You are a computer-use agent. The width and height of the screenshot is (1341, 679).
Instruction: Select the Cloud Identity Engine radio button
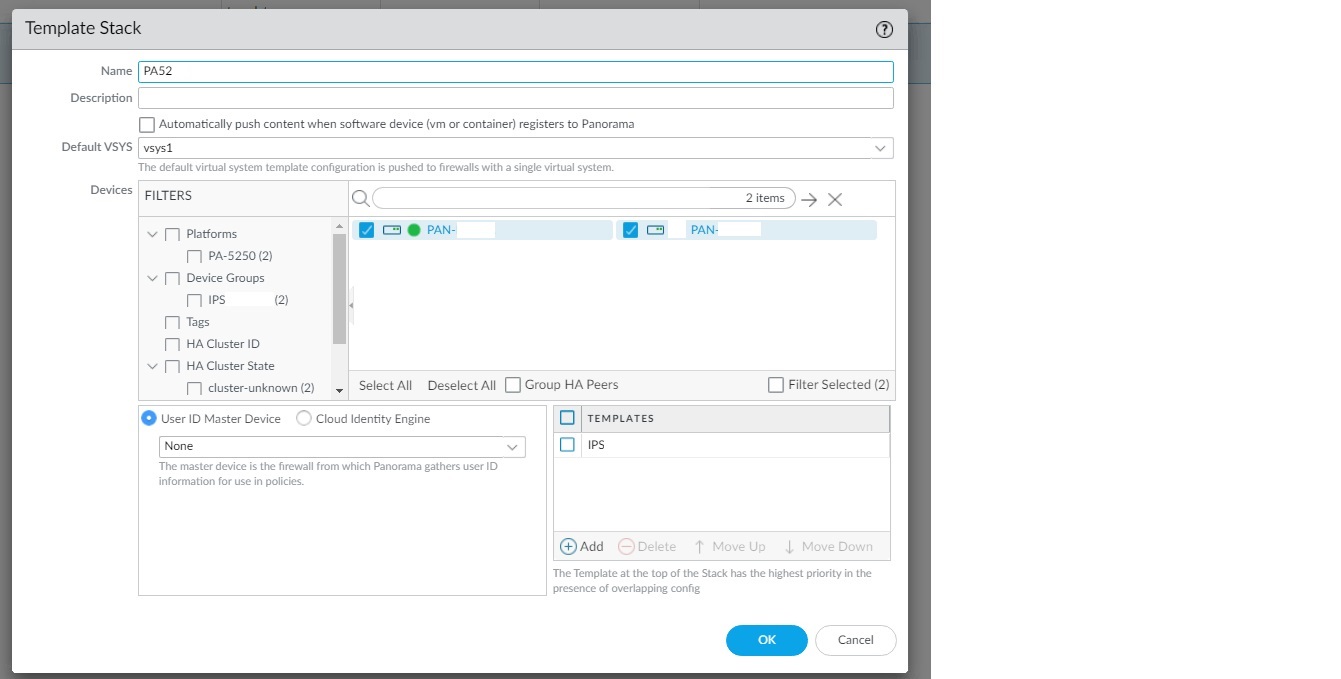click(303, 418)
